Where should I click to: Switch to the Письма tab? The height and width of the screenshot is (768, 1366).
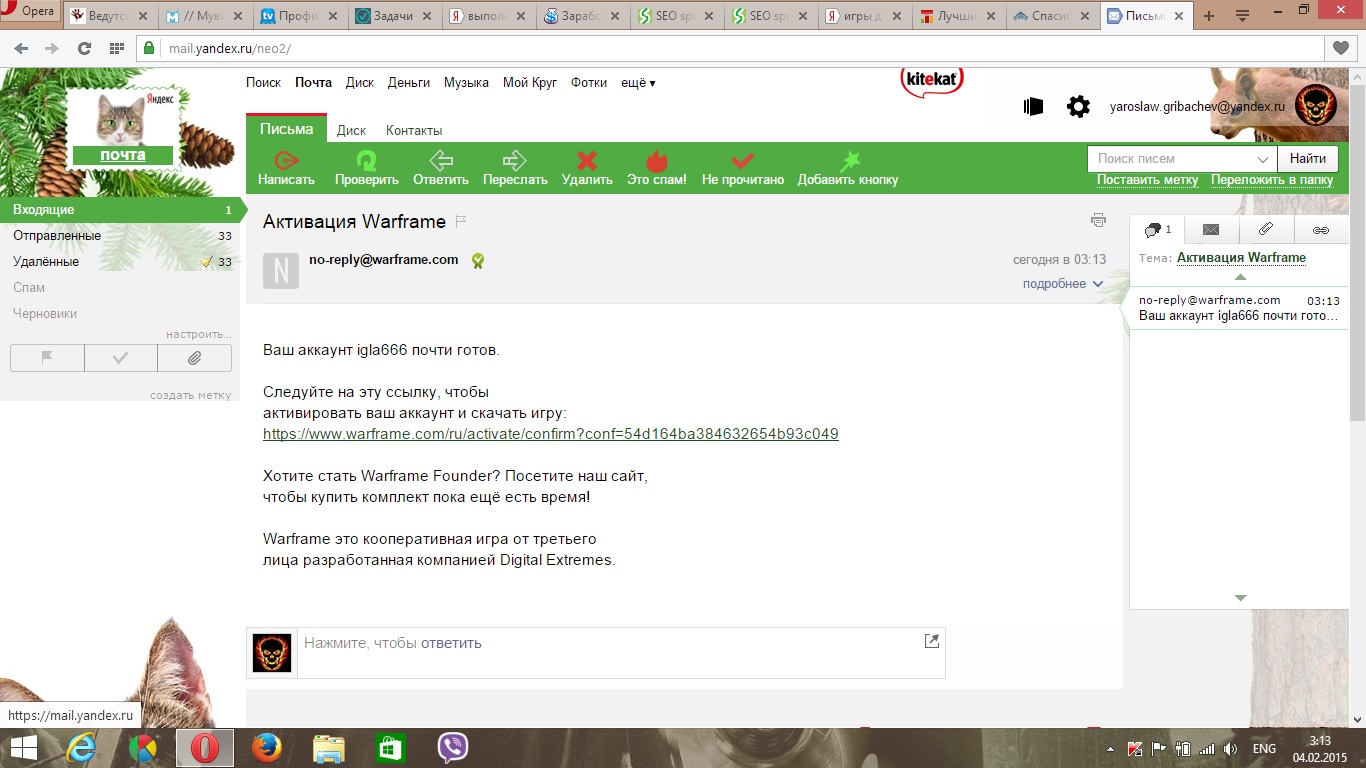point(286,129)
